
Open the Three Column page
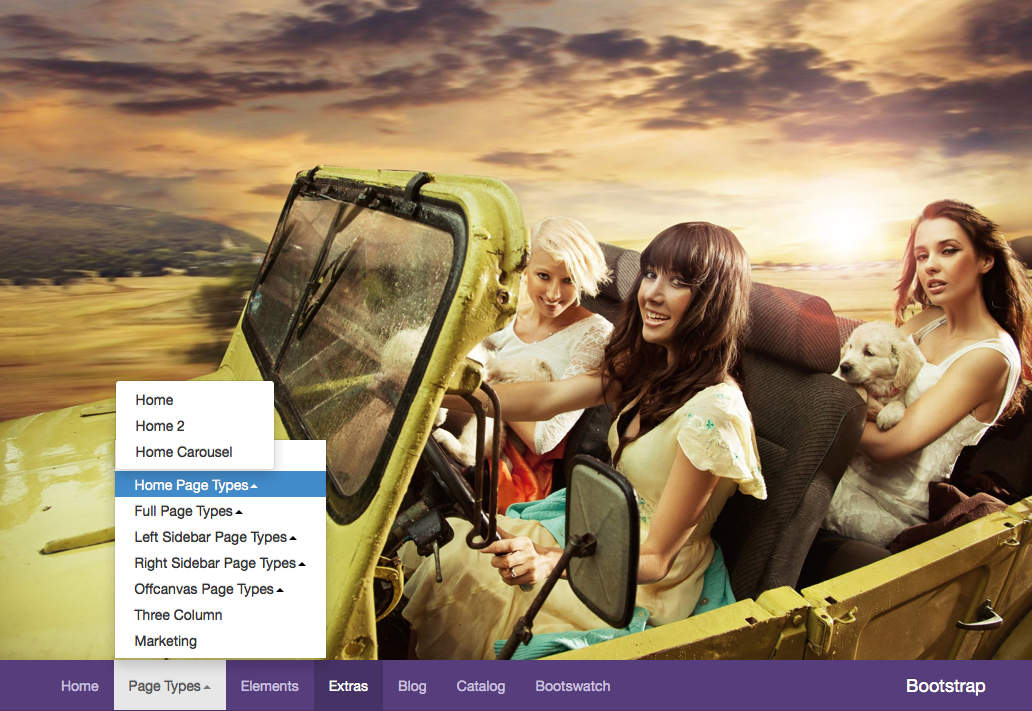(x=220, y=615)
